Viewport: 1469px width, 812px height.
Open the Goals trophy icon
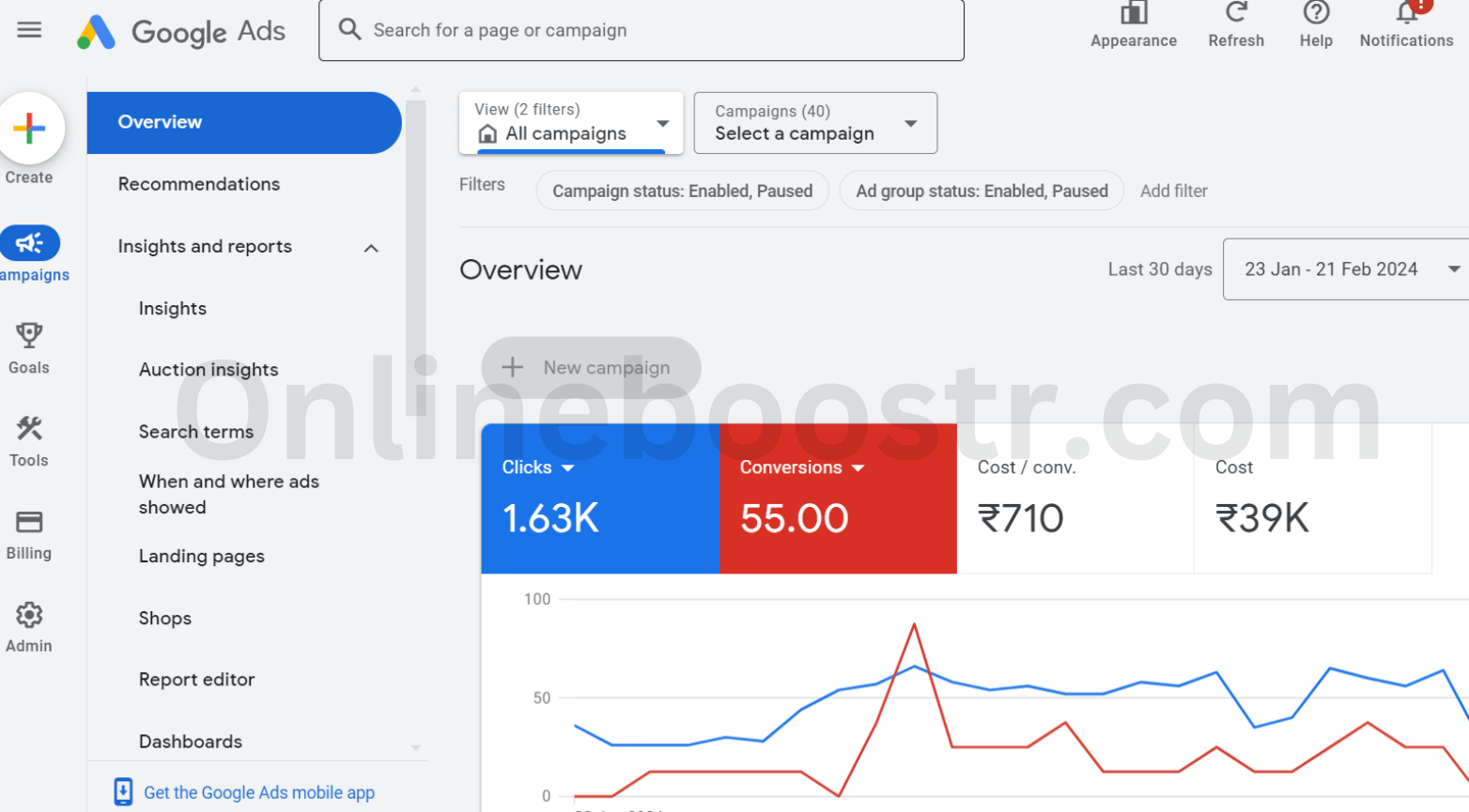coord(29,336)
